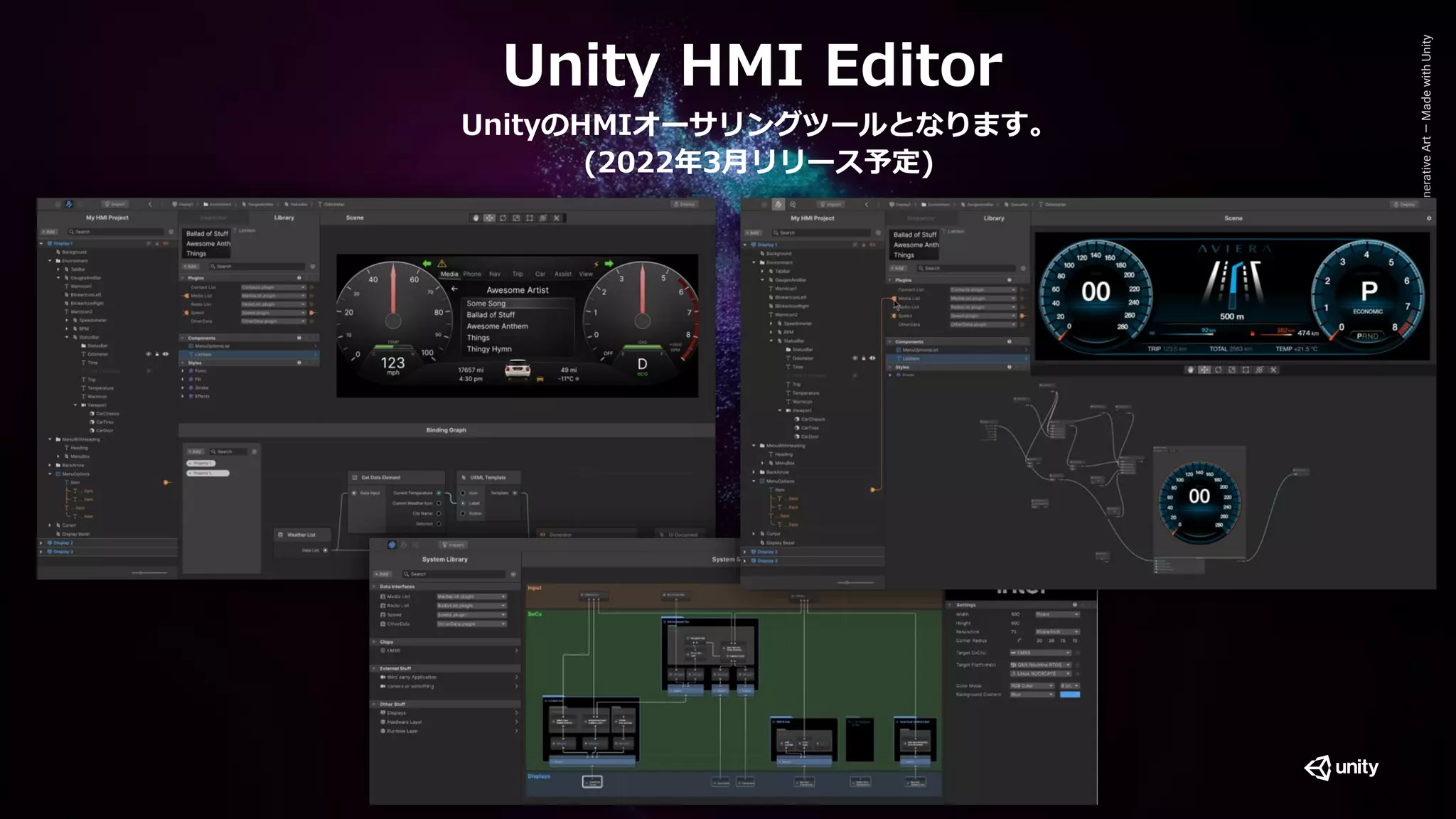Image resolution: width=1456 pixels, height=819 pixels.
Task: Open the Media tab on left dashboard
Action: click(449, 274)
